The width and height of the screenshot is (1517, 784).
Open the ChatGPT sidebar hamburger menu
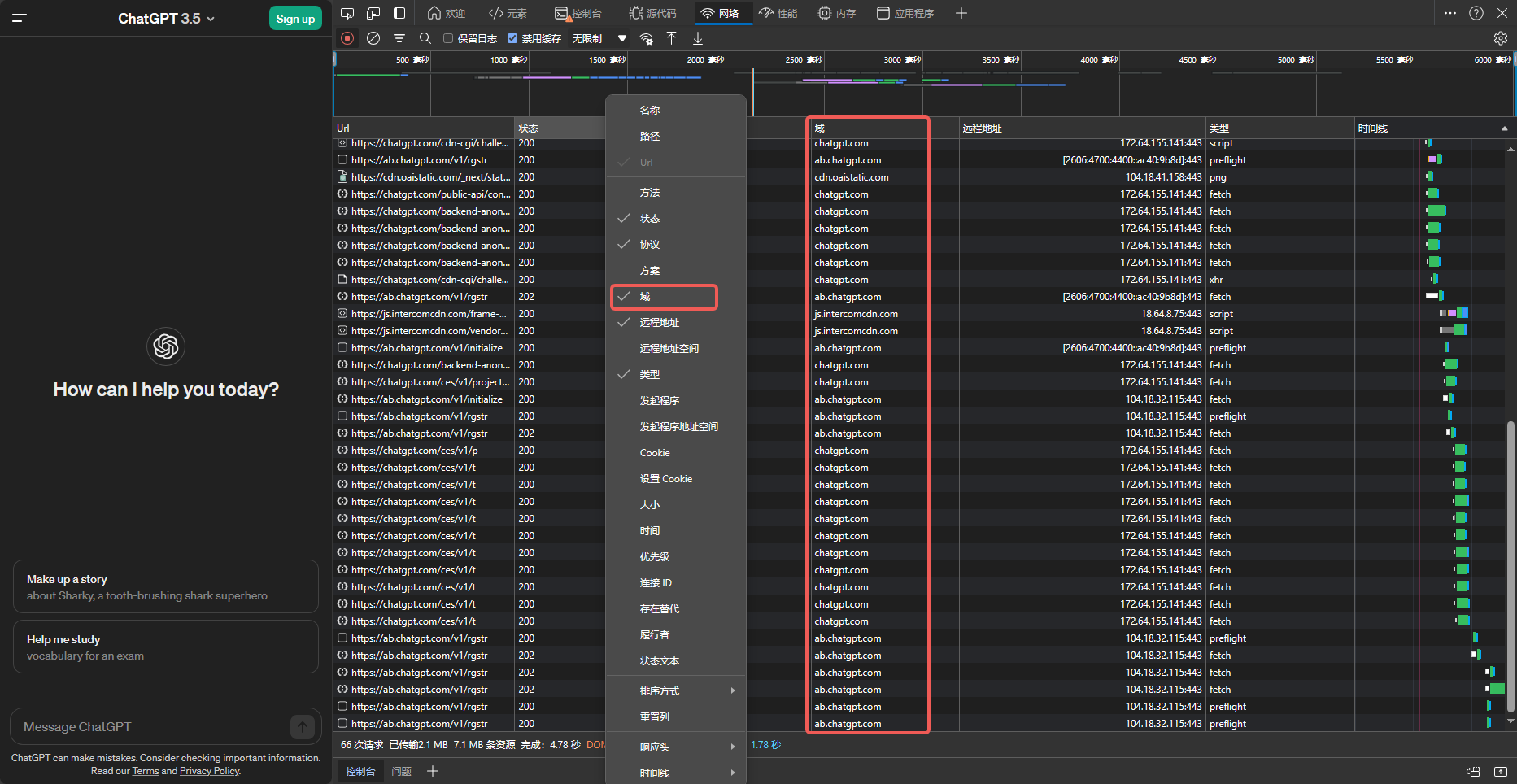coord(20,18)
